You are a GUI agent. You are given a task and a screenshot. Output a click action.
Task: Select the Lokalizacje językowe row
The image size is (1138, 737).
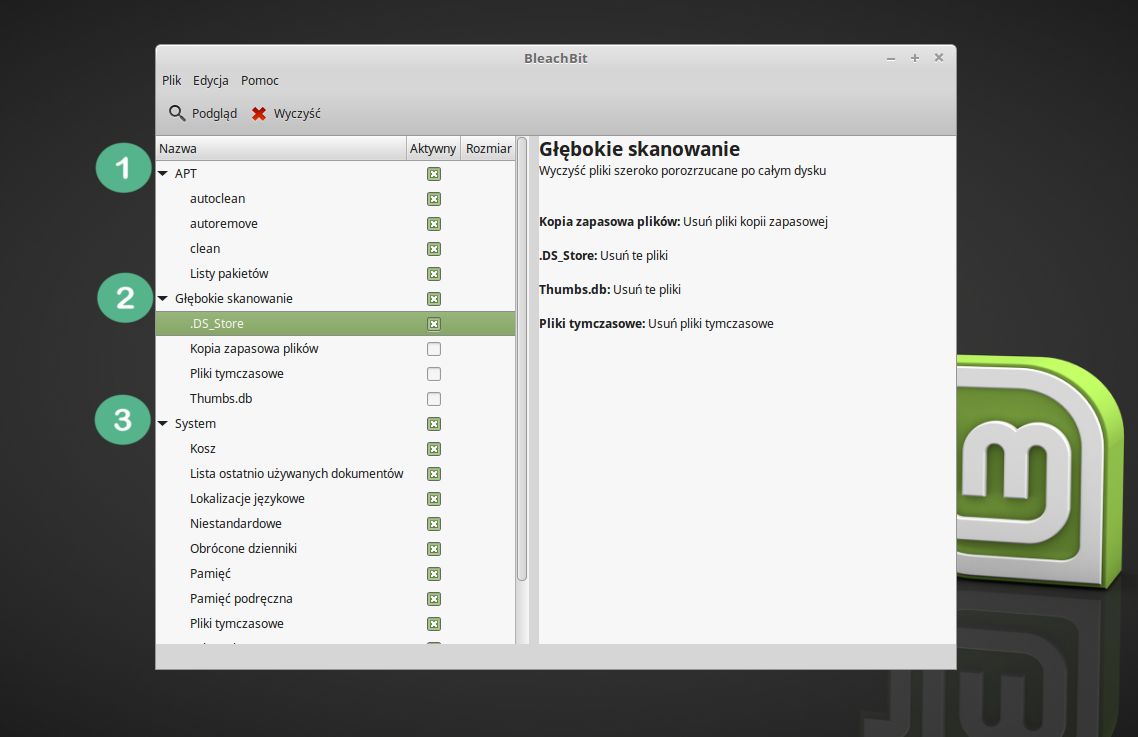pyautogui.click(x=335, y=499)
